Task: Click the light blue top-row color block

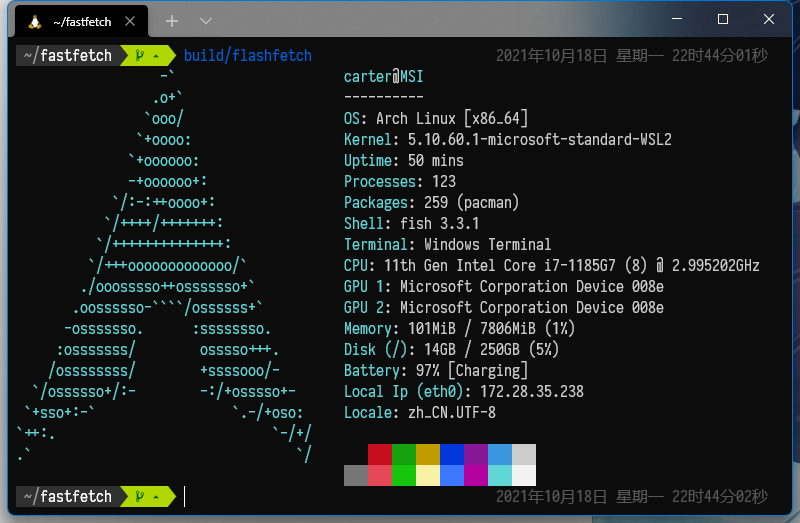Action: tap(499, 454)
